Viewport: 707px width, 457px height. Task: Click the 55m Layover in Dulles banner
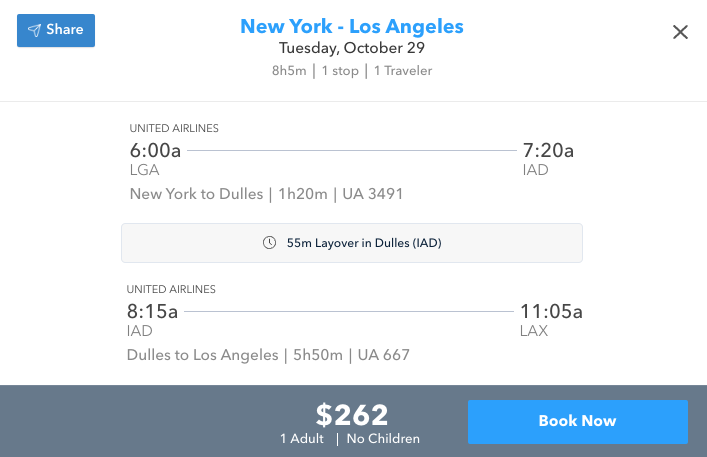tap(352, 243)
